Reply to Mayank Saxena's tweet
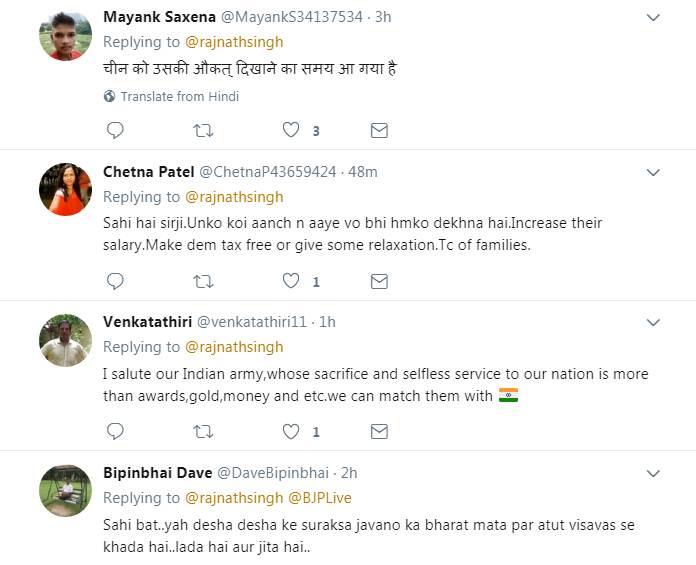696x565 pixels. click(115, 130)
